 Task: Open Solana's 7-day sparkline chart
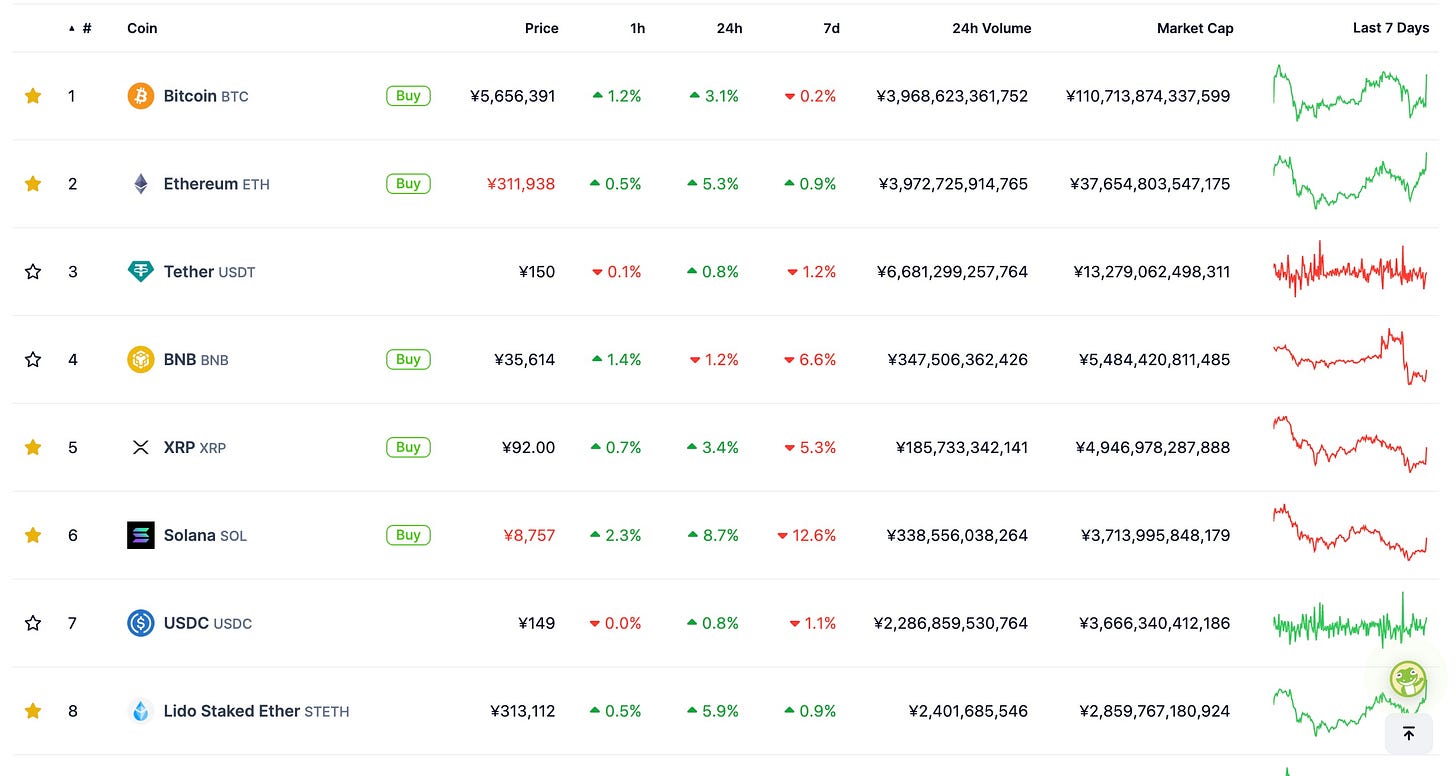[x=1350, y=533]
